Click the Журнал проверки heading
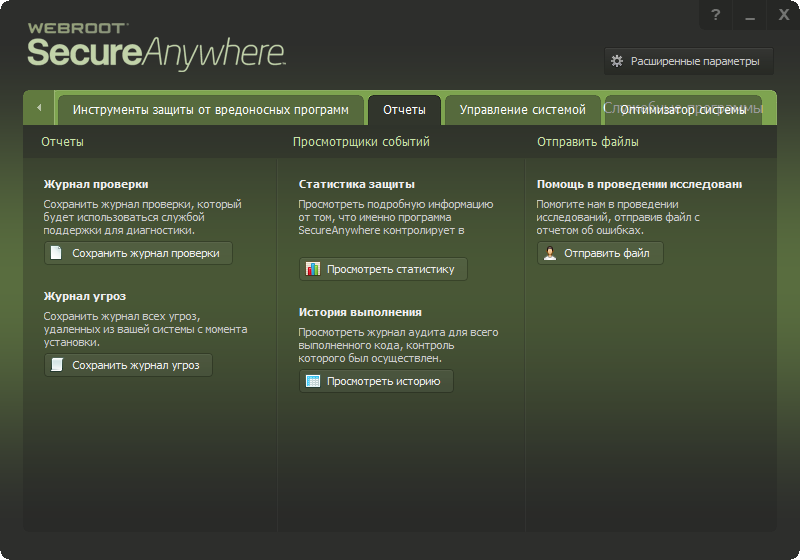Image resolution: width=800 pixels, height=560 pixels. point(96,184)
